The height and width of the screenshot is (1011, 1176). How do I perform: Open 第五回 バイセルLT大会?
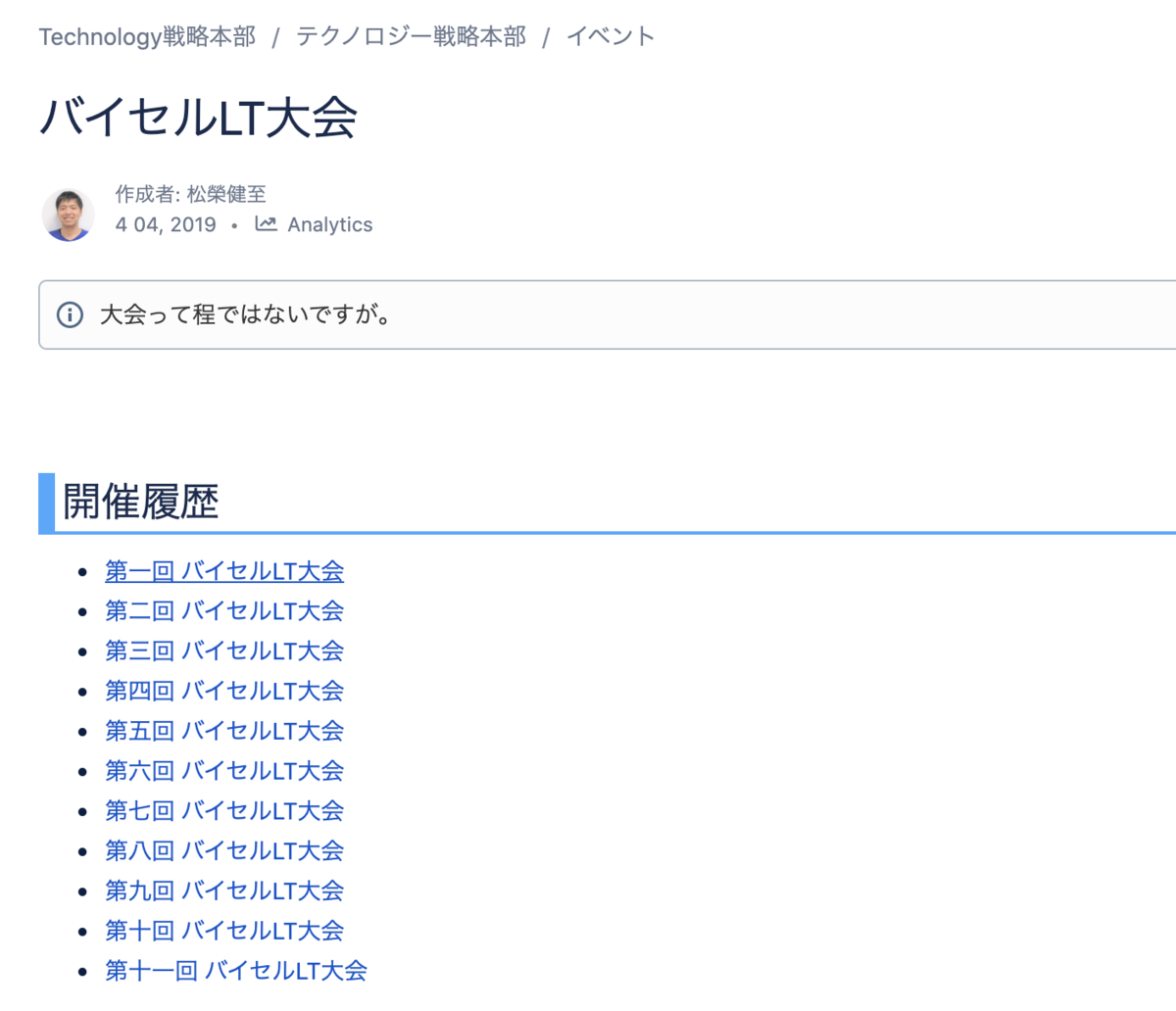(x=224, y=731)
